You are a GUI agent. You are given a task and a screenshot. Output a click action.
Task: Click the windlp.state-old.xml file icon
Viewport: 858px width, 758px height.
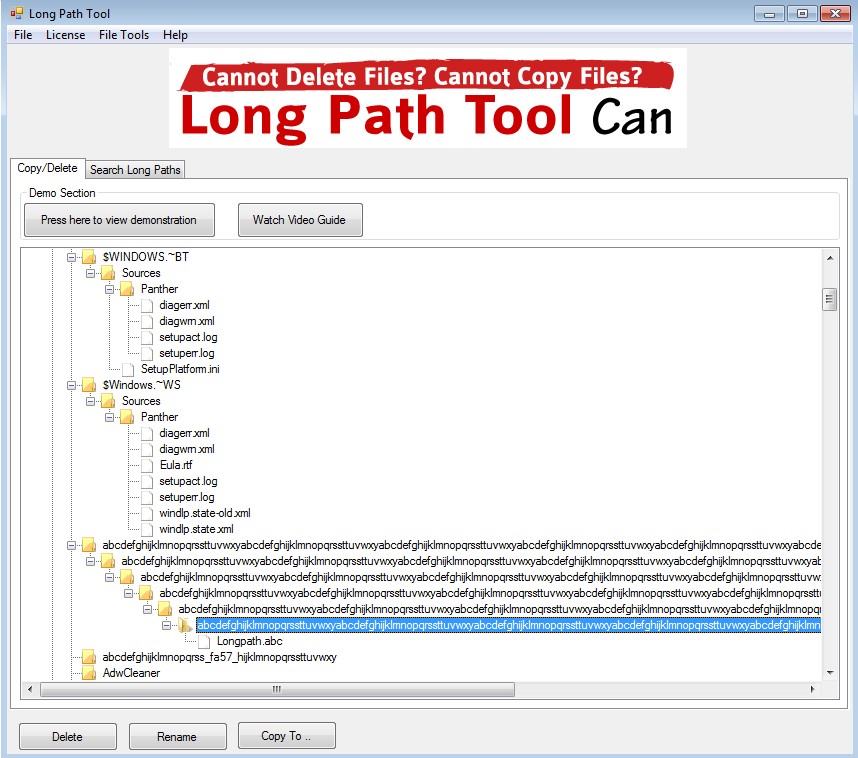(147, 513)
